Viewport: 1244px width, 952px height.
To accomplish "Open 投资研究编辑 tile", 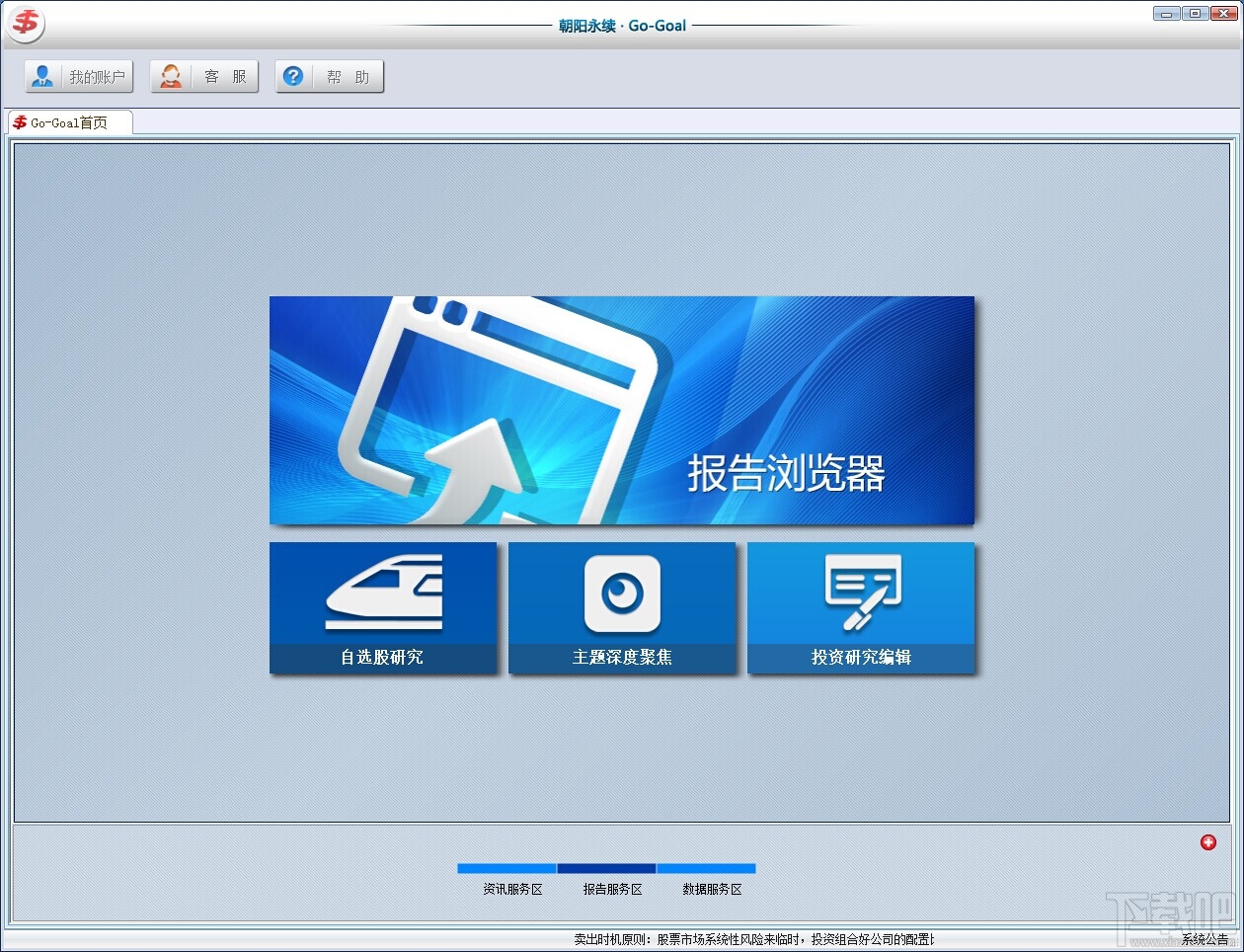I will (861, 608).
